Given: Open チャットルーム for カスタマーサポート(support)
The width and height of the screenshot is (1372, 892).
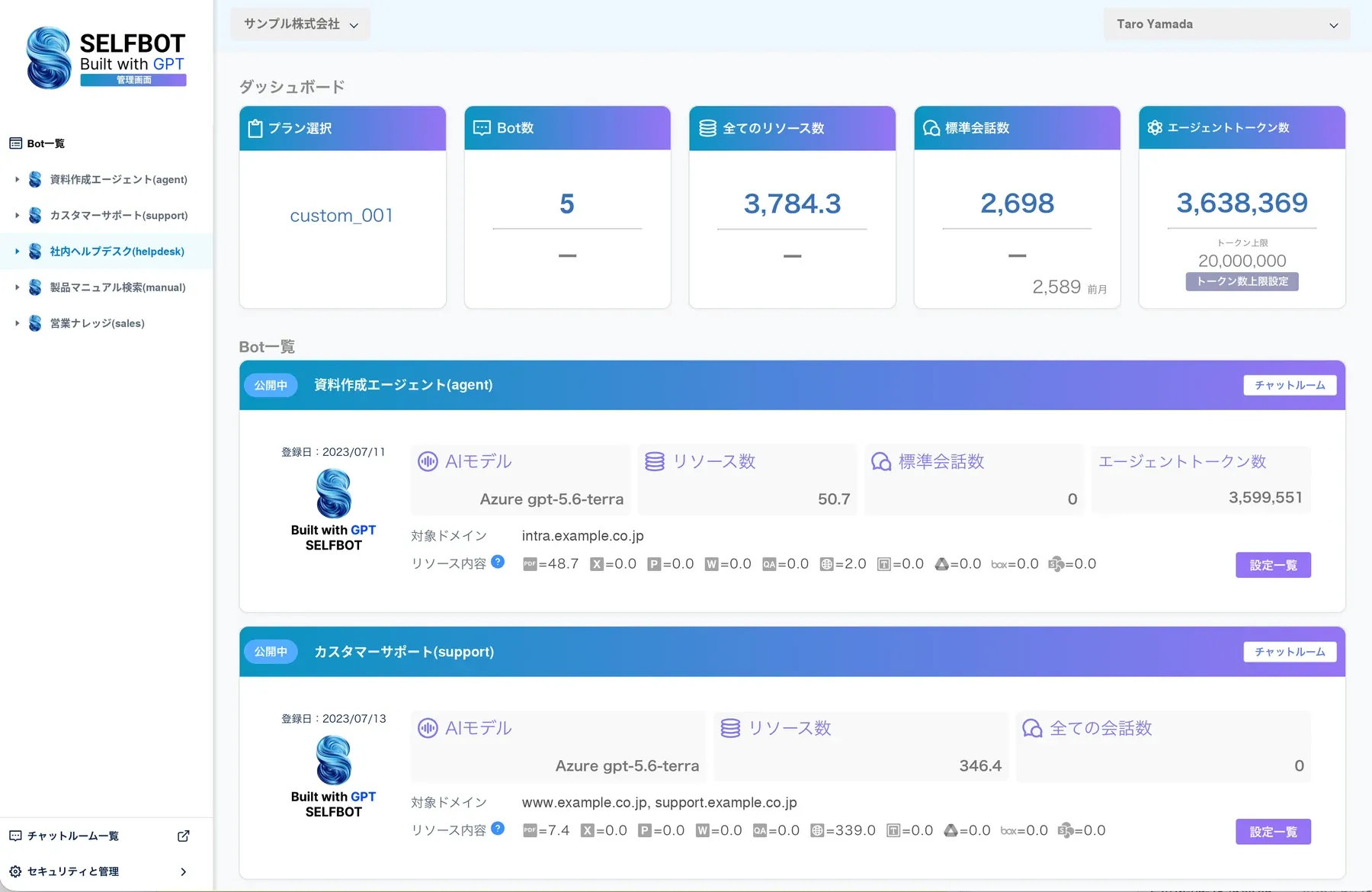Looking at the screenshot, I should (x=1290, y=652).
